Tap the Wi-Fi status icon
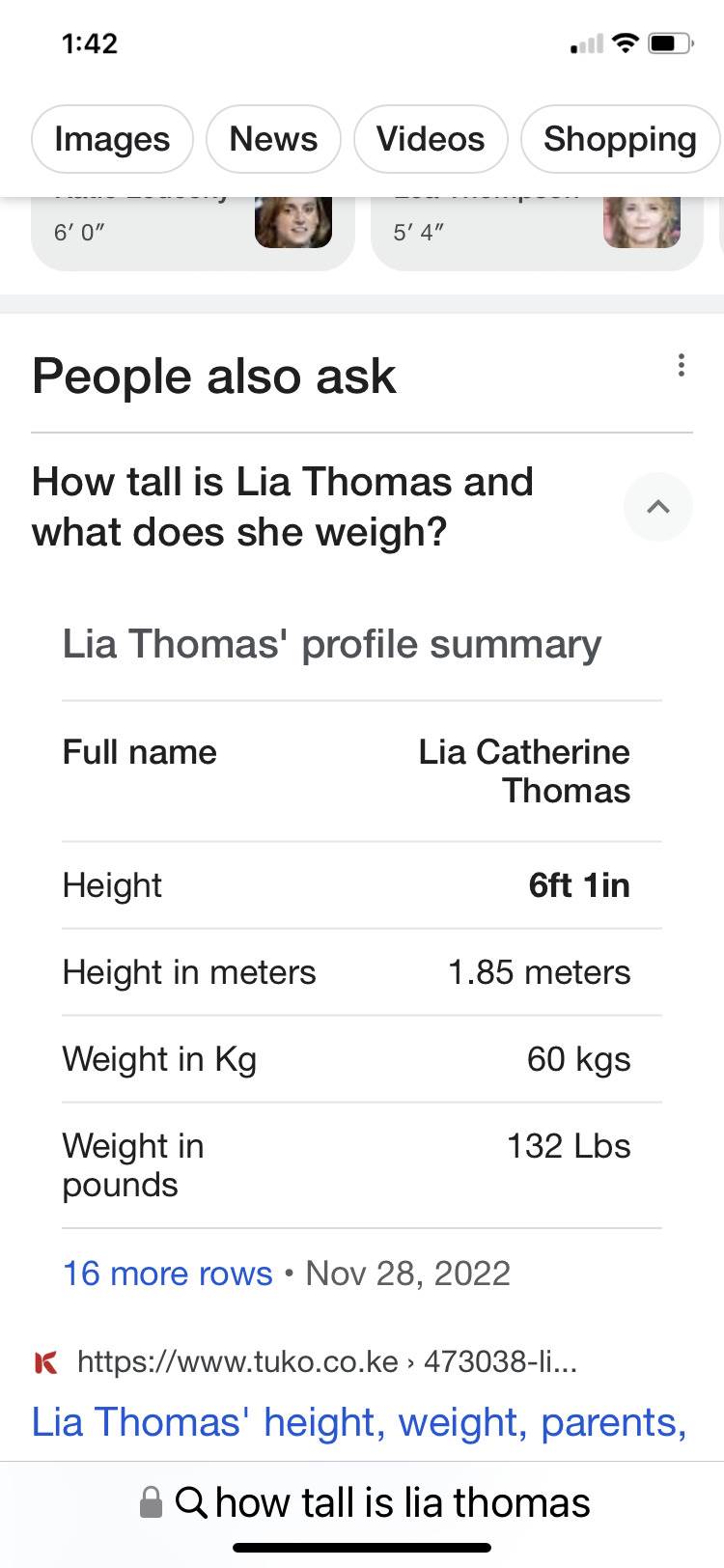The width and height of the screenshot is (724, 1568). coord(627,43)
